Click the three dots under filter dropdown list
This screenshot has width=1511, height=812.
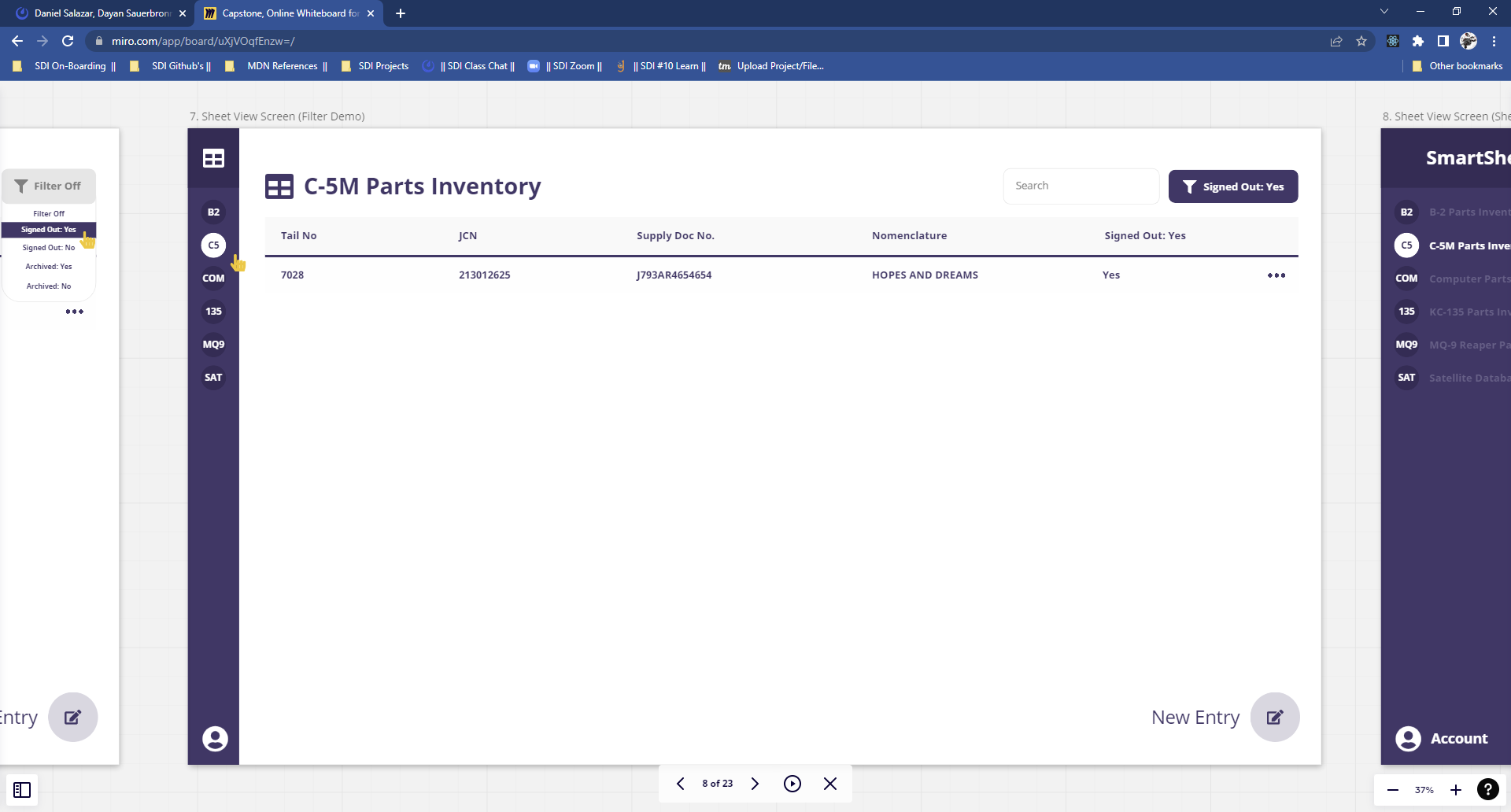pyautogui.click(x=75, y=312)
